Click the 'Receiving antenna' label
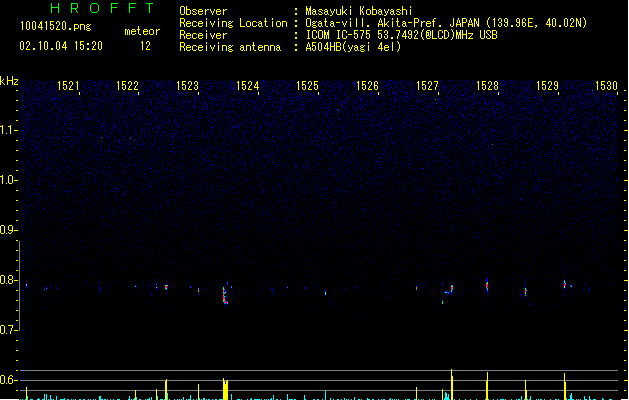629x400 pixels. pyautogui.click(x=230, y=47)
